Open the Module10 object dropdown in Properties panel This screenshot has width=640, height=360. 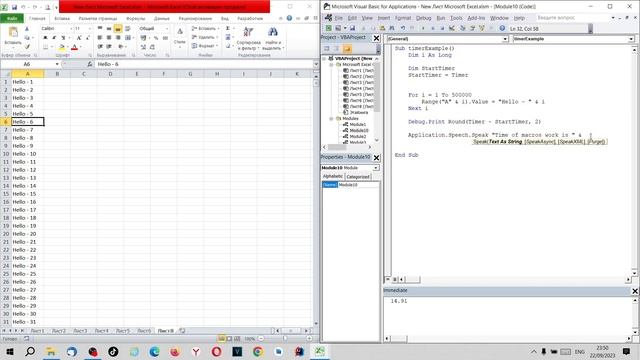pos(376,168)
